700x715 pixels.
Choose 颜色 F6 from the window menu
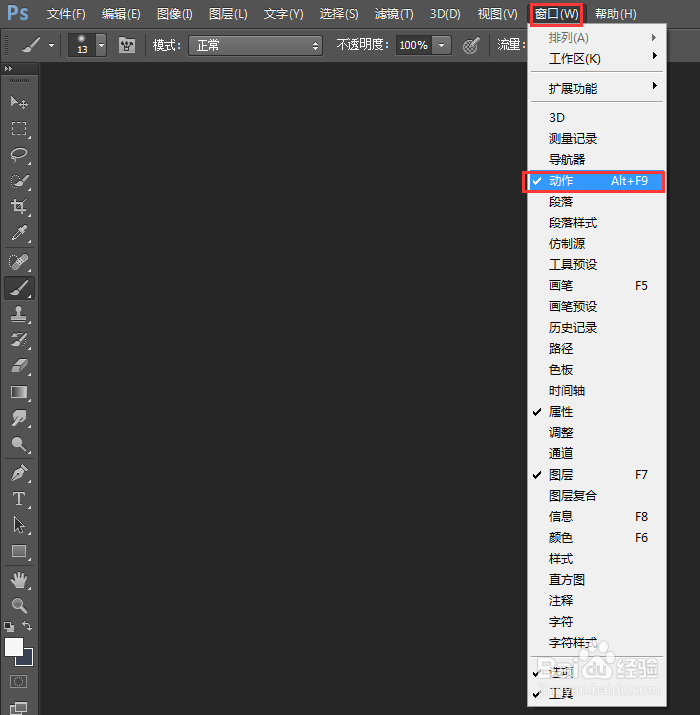(x=596, y=538)
